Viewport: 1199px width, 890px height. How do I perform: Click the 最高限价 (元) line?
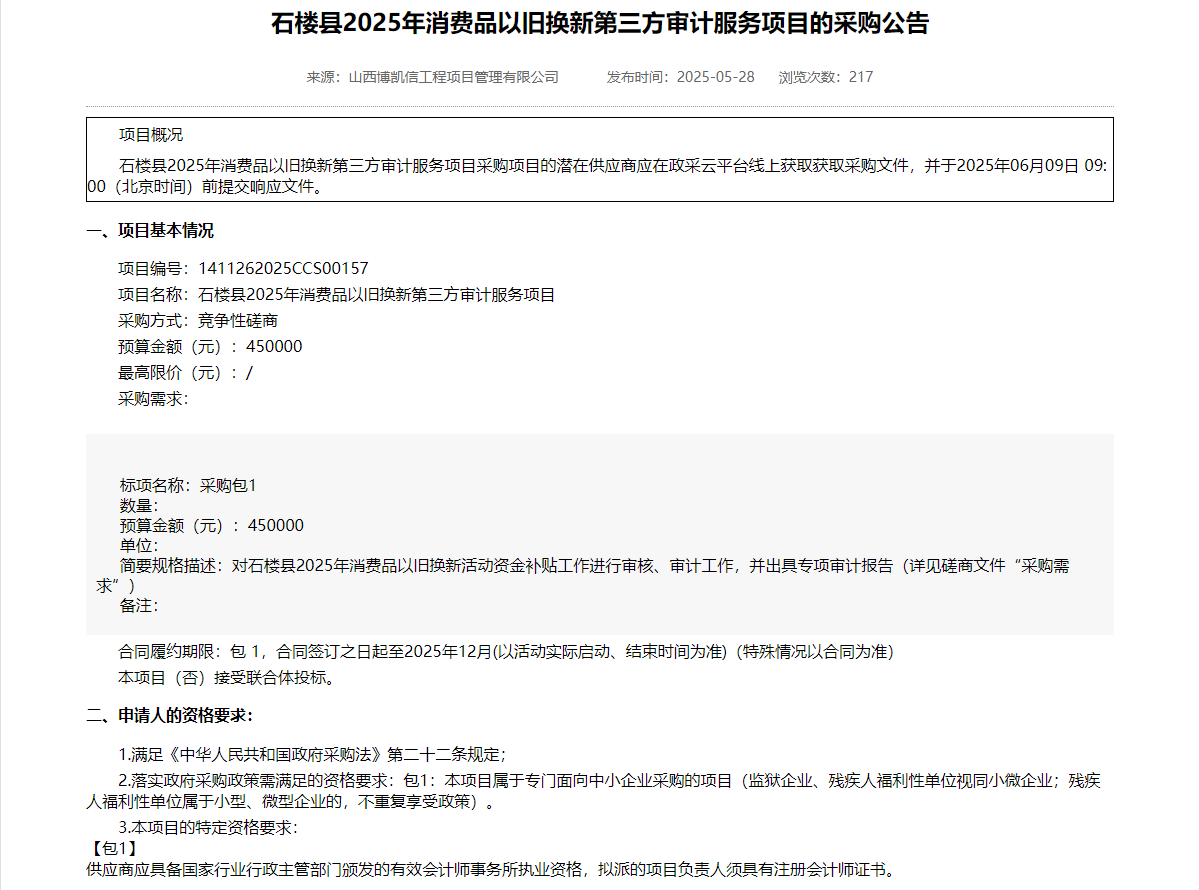pos(185,372)
